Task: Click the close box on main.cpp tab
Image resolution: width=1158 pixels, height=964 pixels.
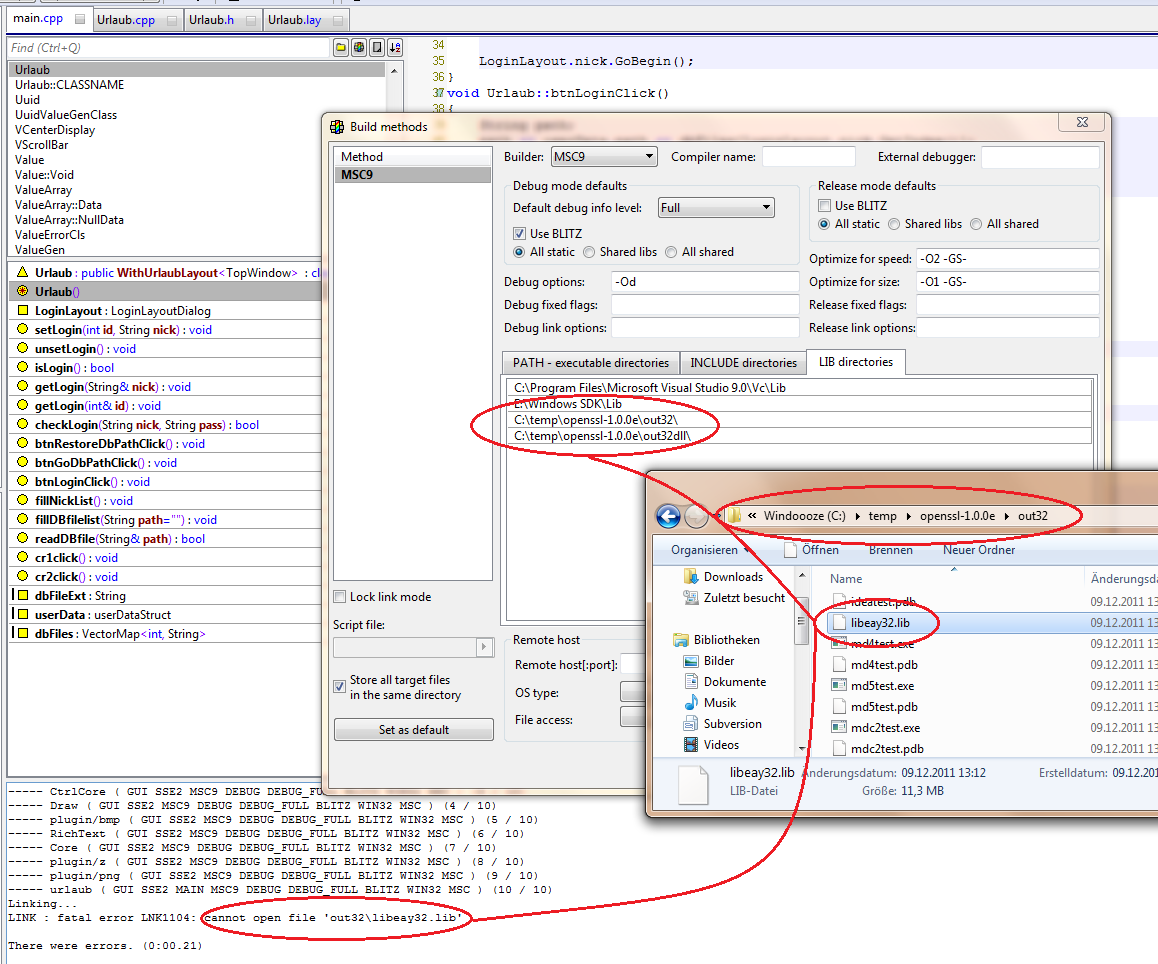Action: coord(80,19)
